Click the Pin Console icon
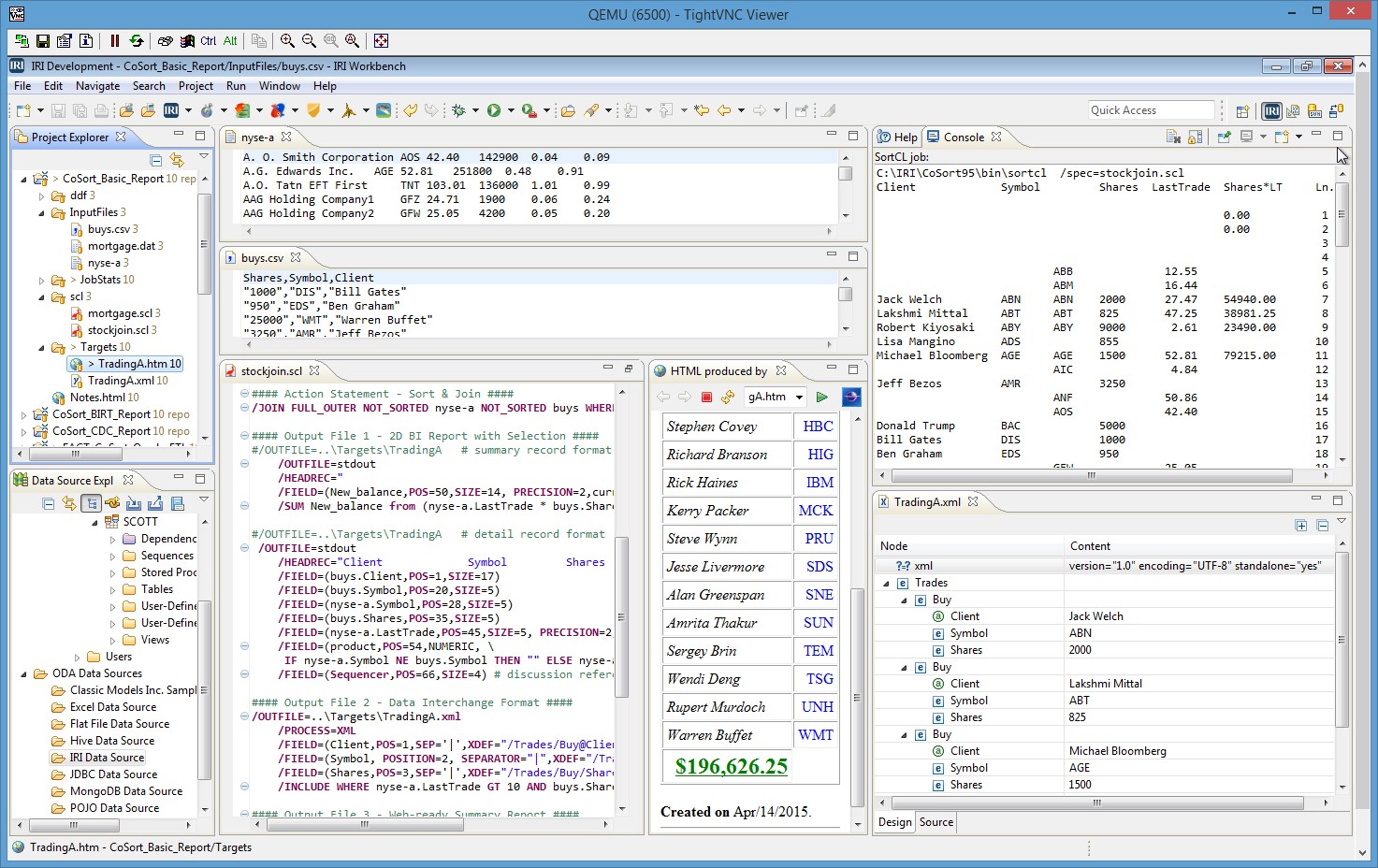Screen dimensions: 1378x868 (1224, 137)
